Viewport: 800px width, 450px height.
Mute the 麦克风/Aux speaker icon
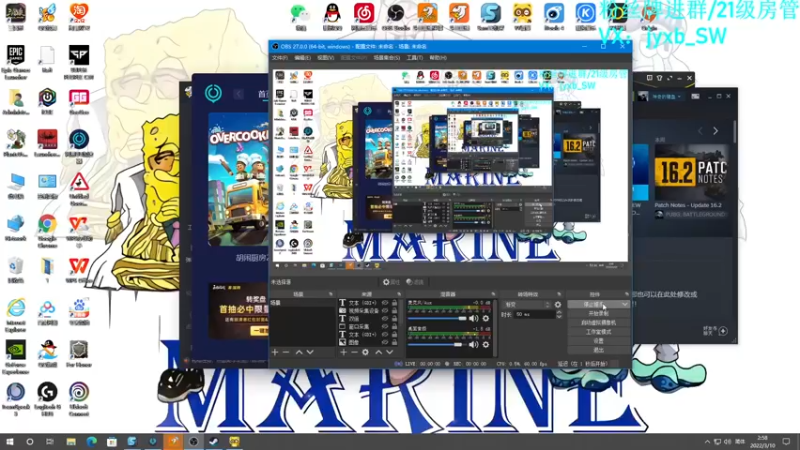(x=474, y=318)
